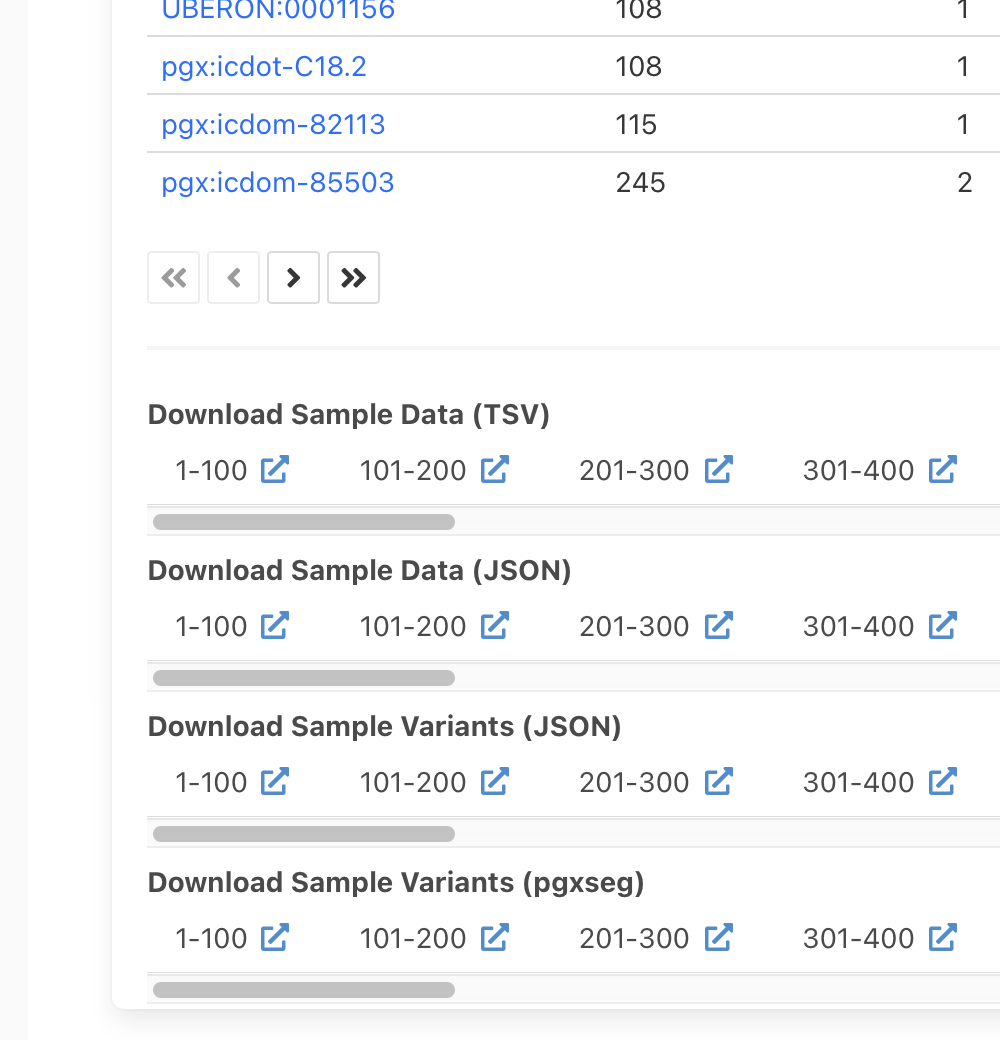Click the TSV download list horizontal scrollbar

click(x=304, y=522)
